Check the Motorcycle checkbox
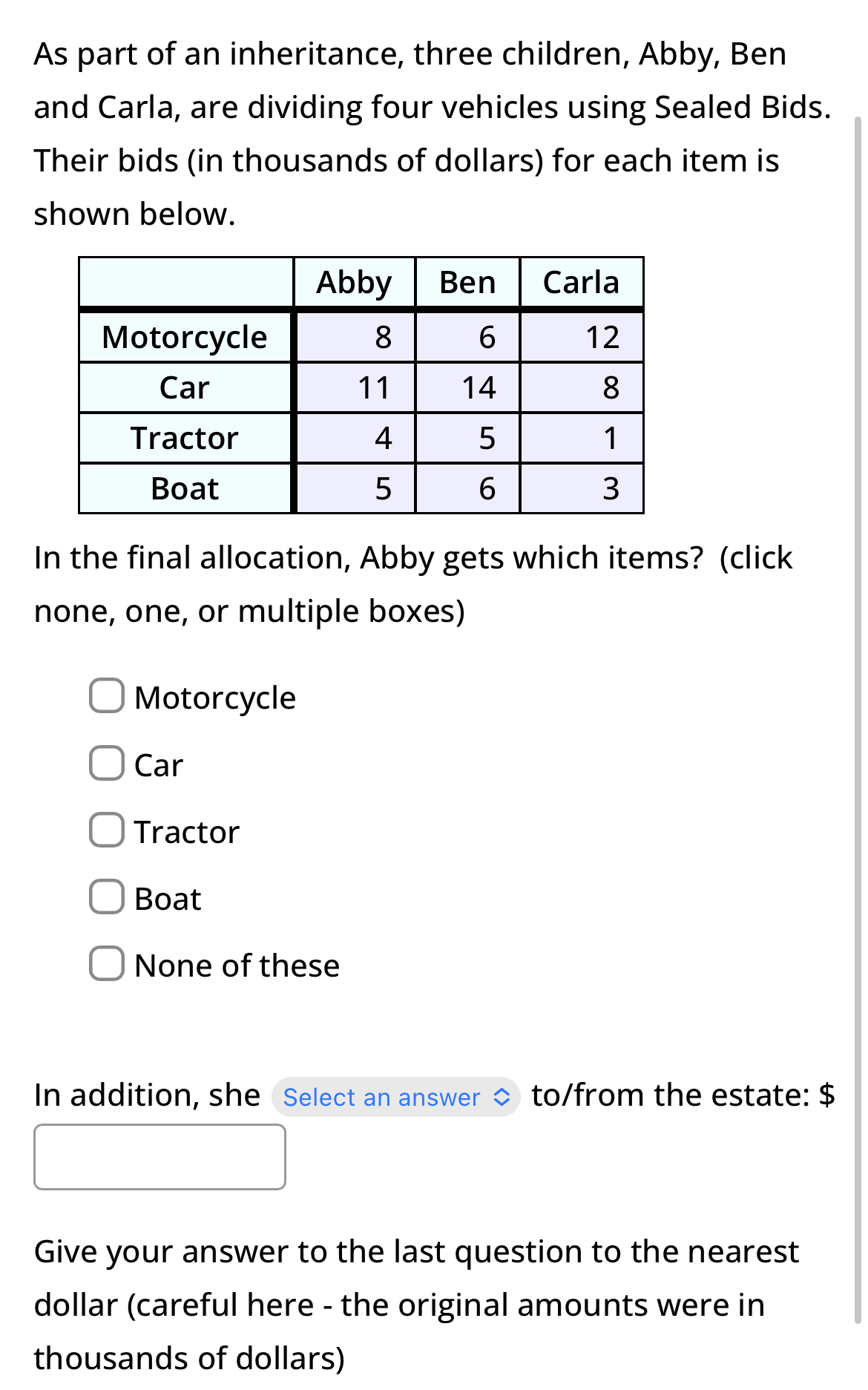 (x=108, y=696)
